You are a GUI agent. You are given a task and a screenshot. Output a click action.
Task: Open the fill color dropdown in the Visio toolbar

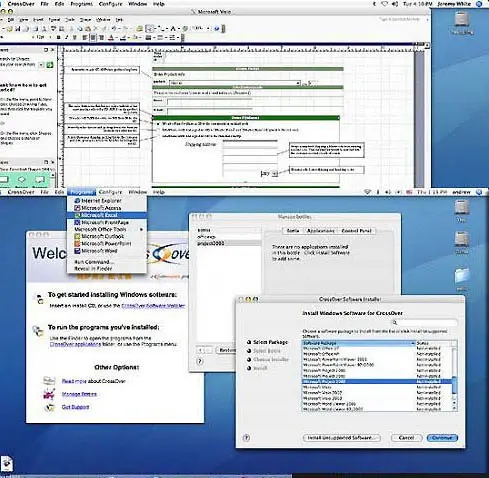(x=140, y=38)
